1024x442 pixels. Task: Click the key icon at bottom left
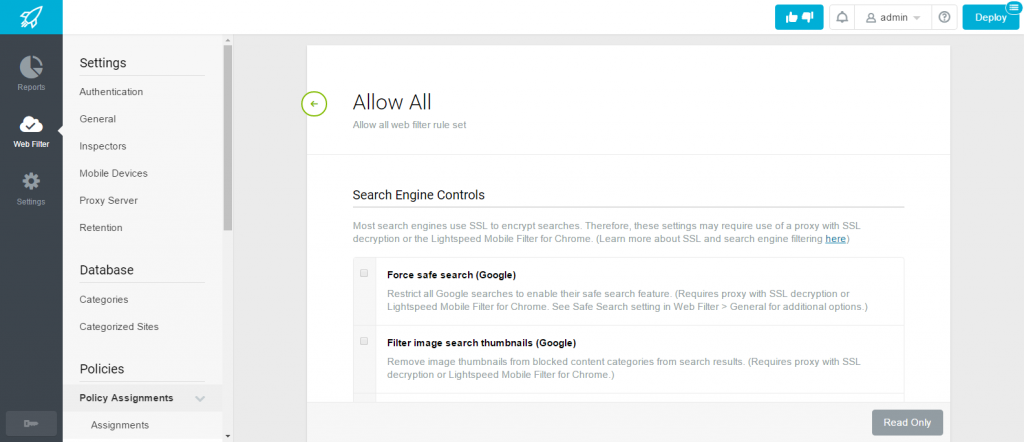click(x=31, y=424)
